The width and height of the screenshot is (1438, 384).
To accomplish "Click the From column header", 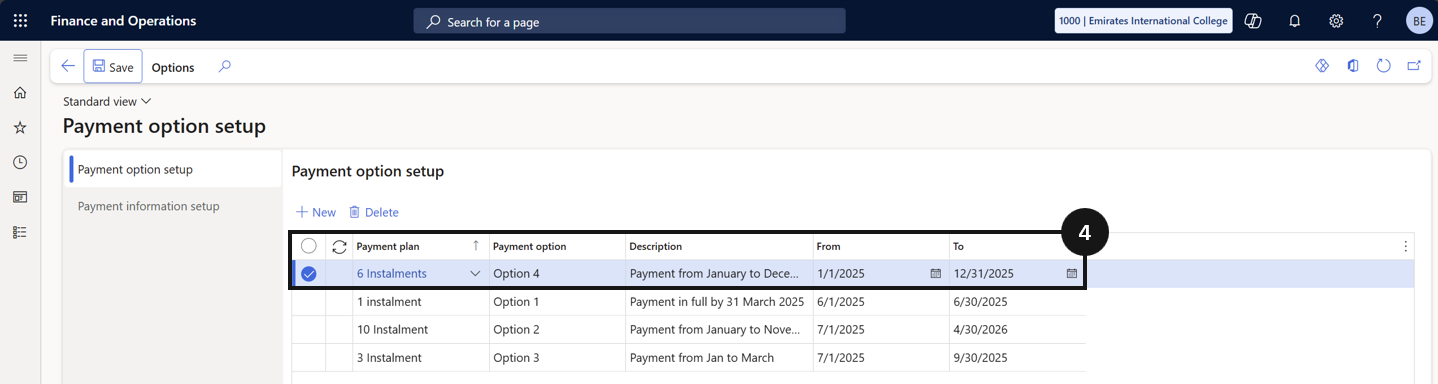I will pyautogui.click(x=881, y=246).
